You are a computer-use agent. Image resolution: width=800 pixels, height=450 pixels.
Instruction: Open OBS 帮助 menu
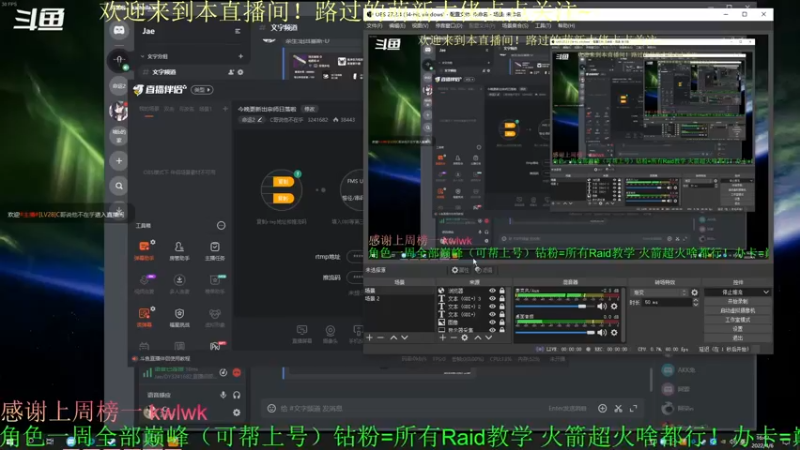coord(566,26)
